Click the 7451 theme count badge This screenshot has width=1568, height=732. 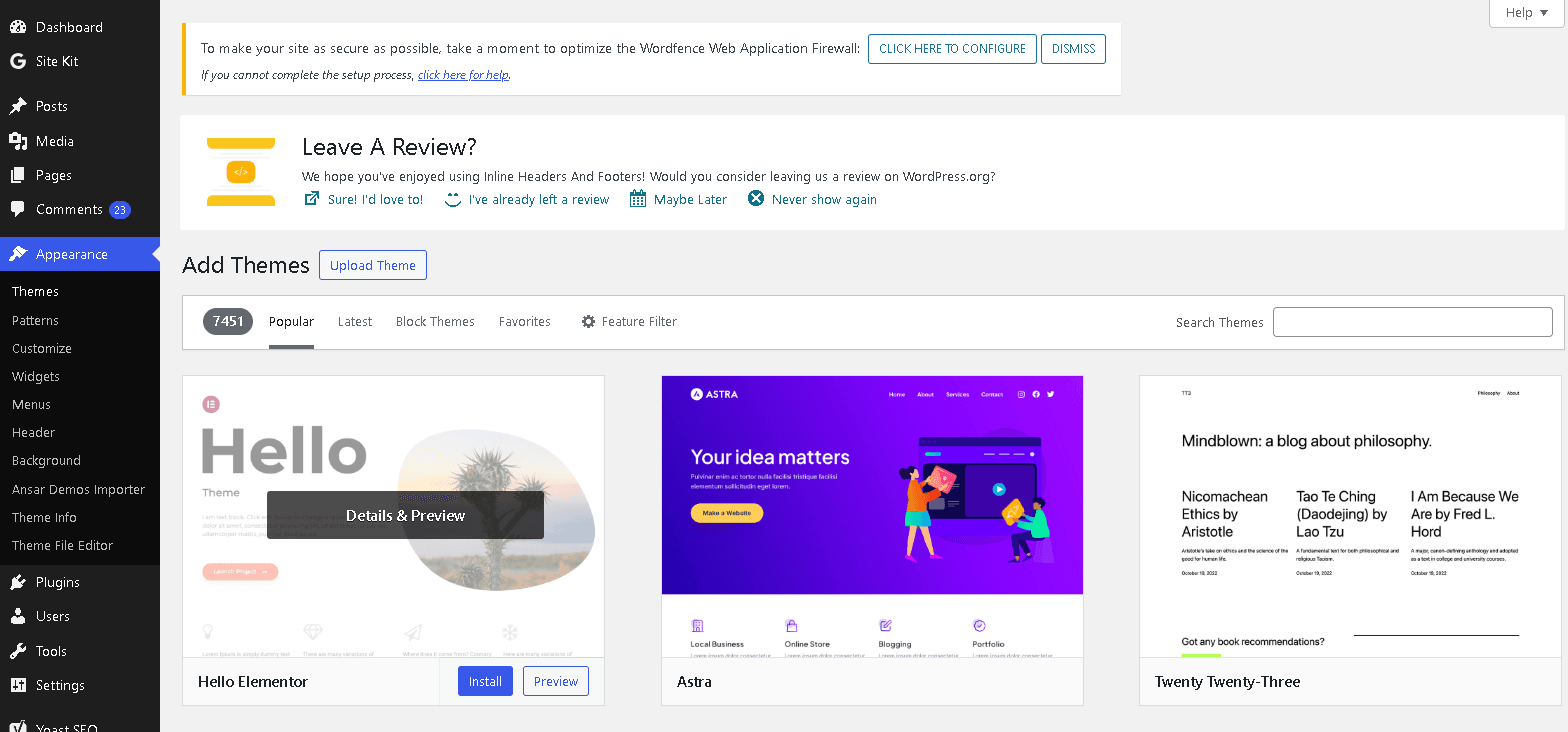228,321
